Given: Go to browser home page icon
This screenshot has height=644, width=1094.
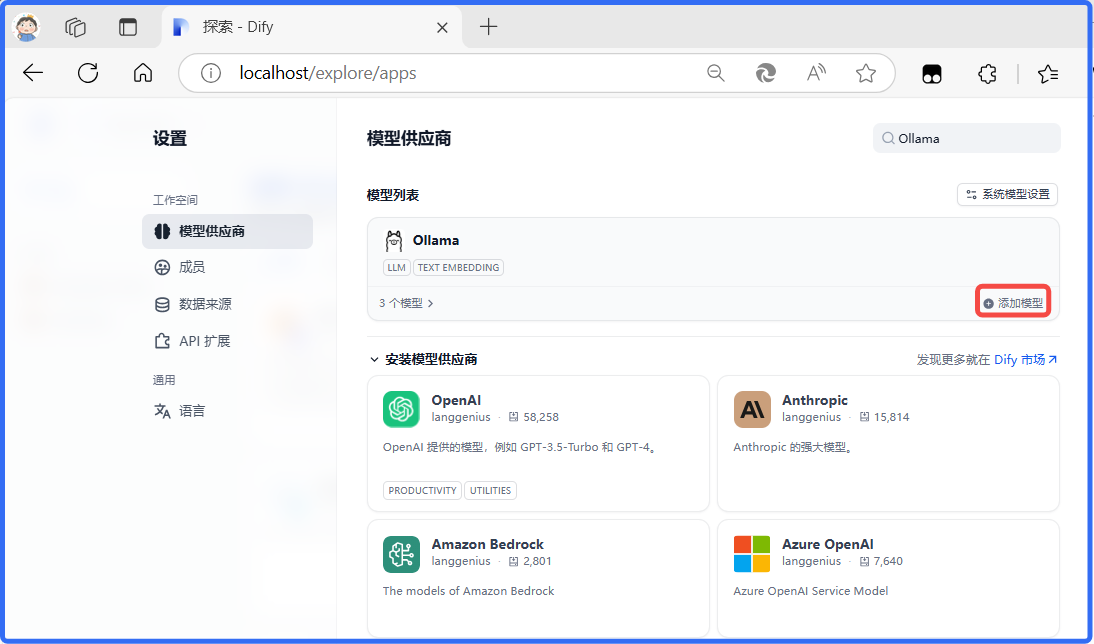Looking at the screenshot, I should 143,73.
